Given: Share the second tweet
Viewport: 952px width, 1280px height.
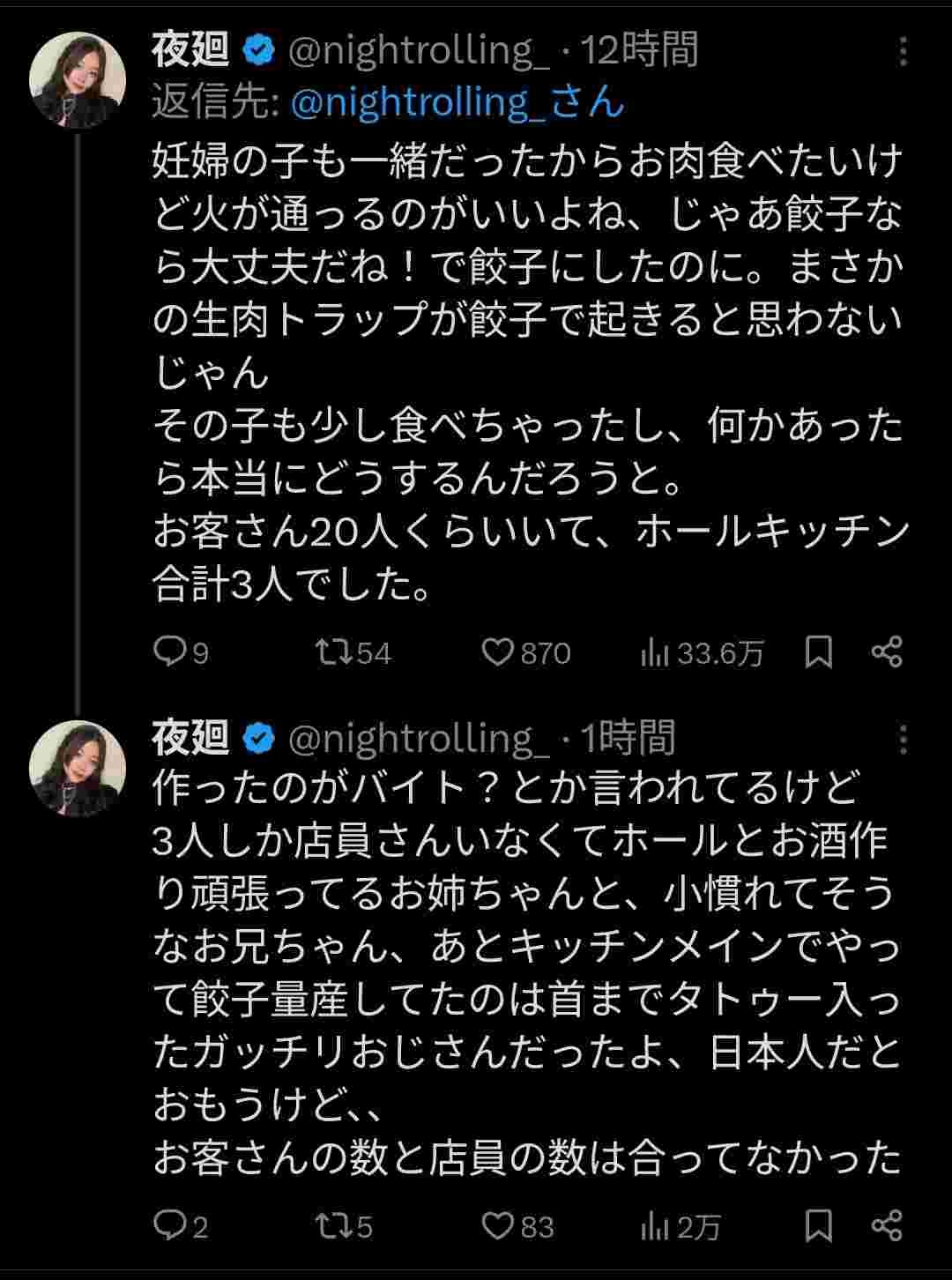Looking at the screenshot, I should (887, 1225).
